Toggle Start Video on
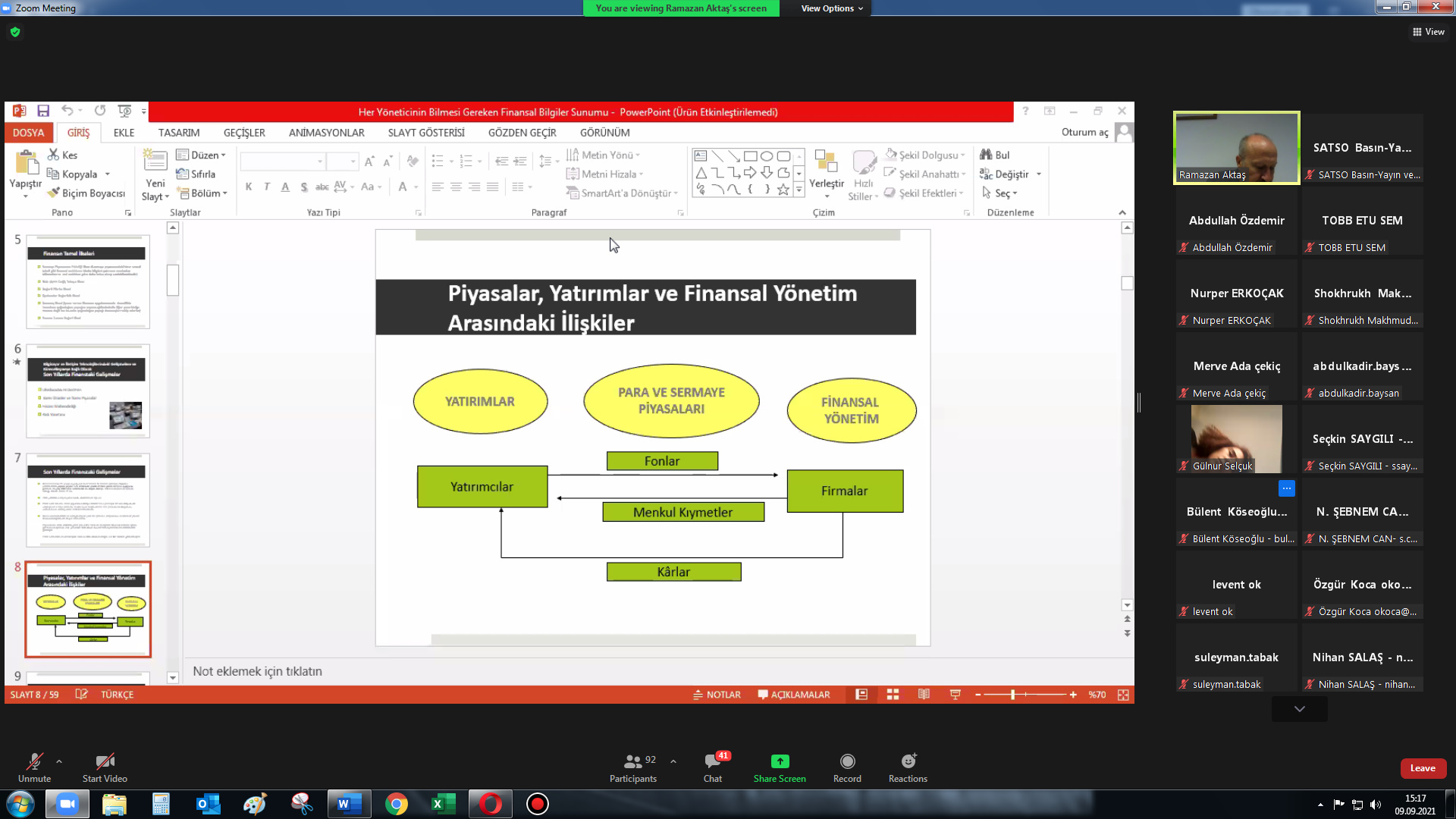Screen dimensions: 1456x819 coord(105,766)
